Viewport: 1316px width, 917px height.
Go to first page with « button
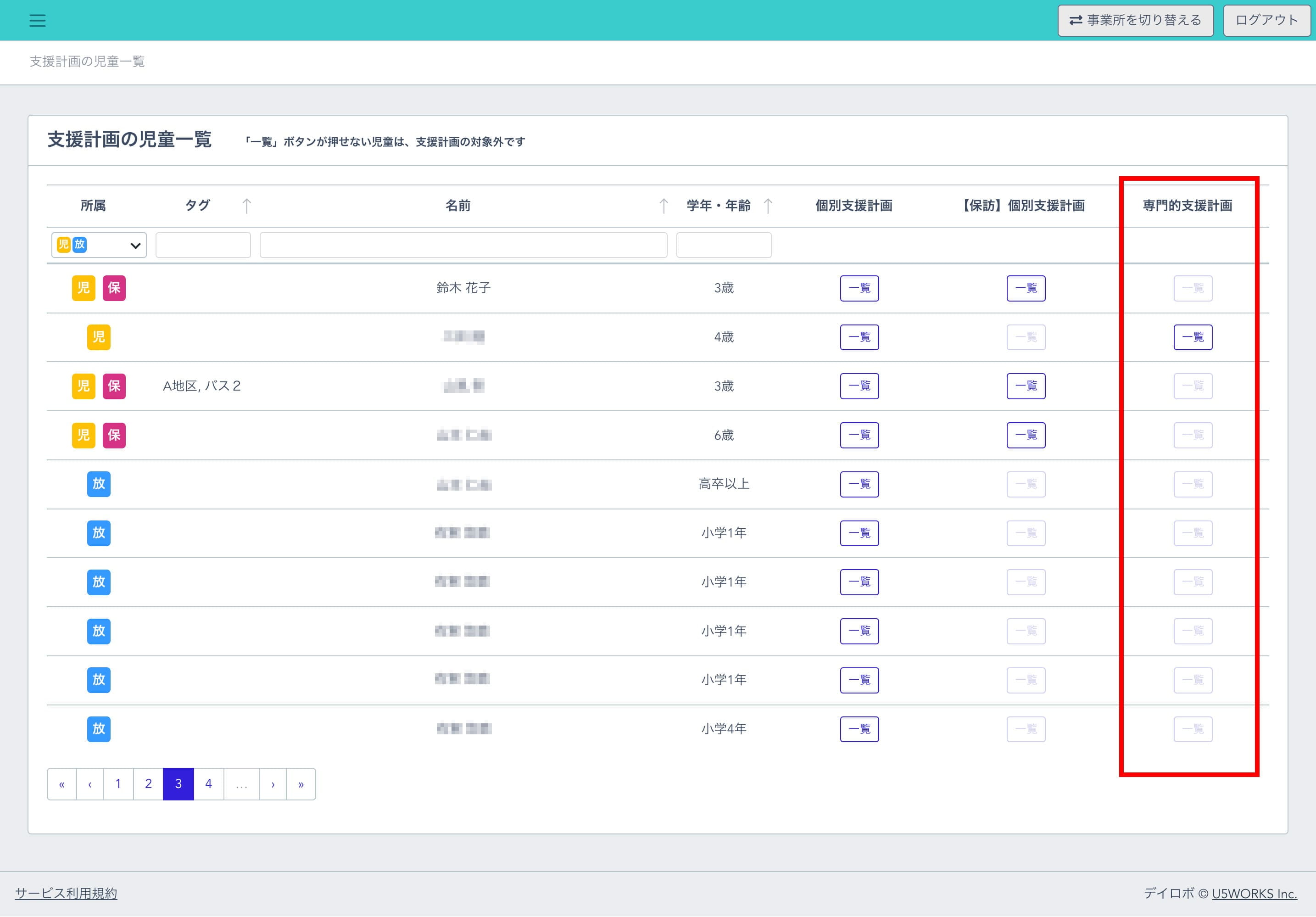point(62,784)
